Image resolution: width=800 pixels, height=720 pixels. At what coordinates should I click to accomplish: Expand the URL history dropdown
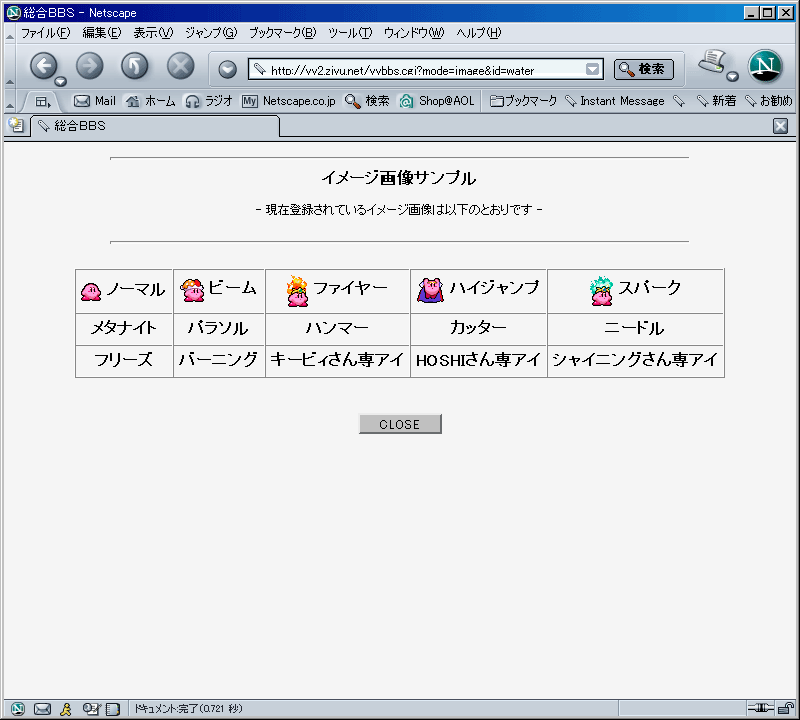592,69
